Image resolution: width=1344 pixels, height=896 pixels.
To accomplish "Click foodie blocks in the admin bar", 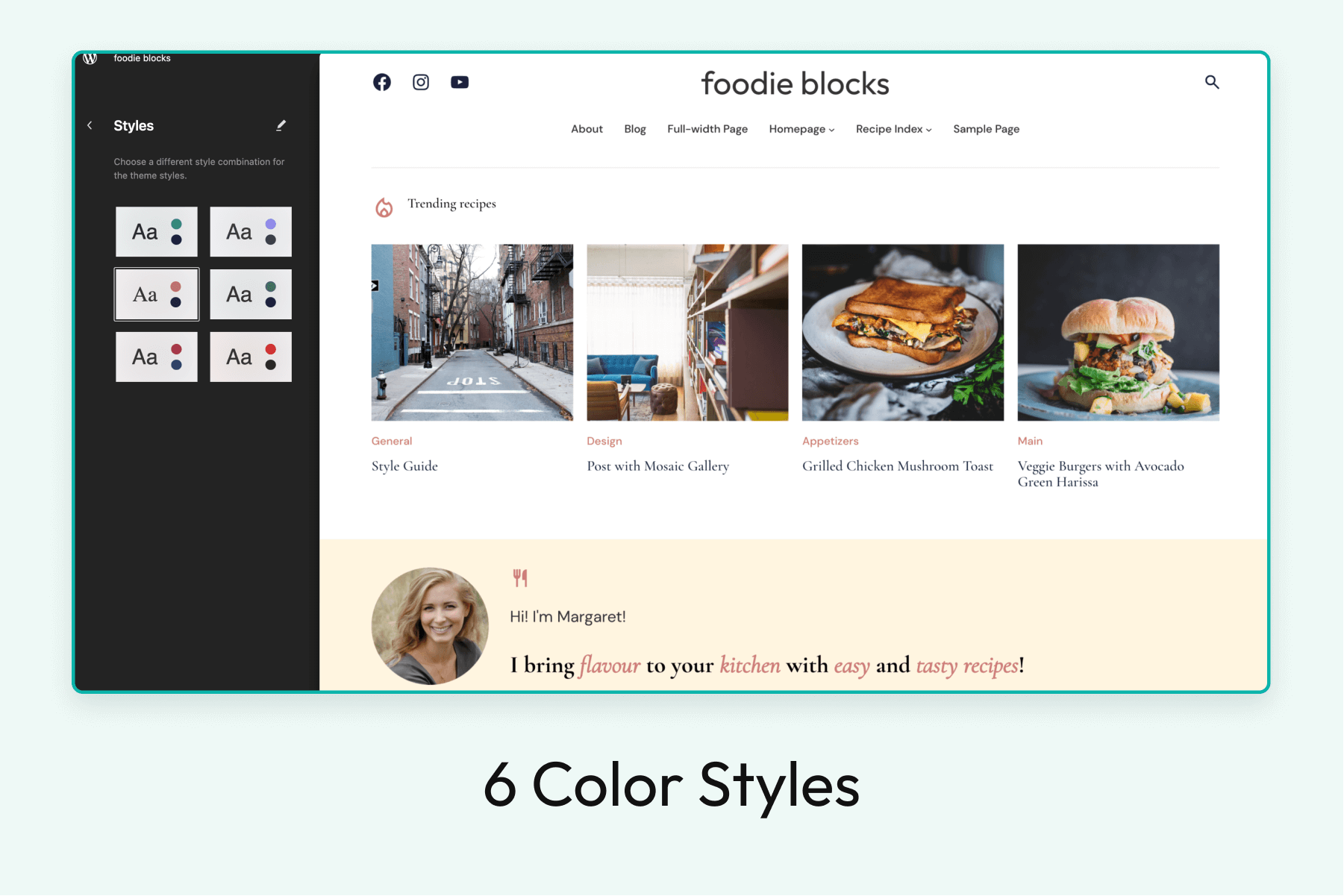I will (142, 58).
